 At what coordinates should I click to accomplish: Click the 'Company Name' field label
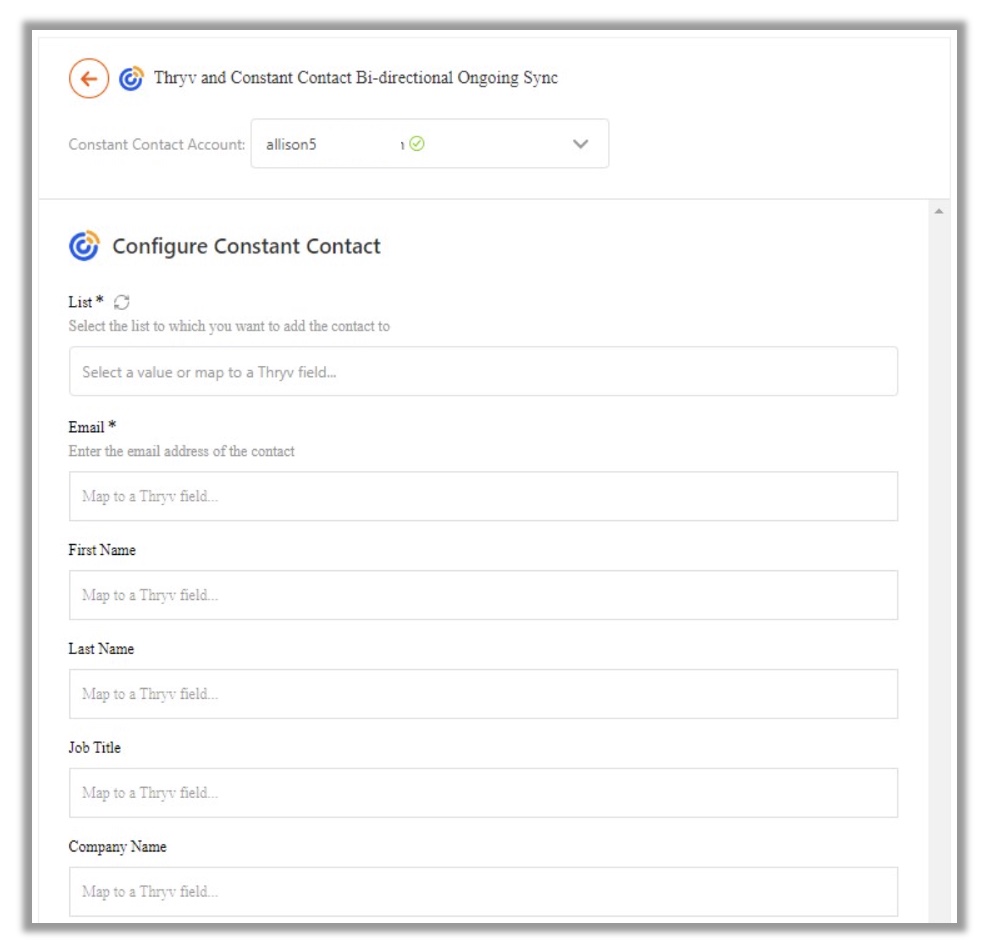[x=117, y=847]
